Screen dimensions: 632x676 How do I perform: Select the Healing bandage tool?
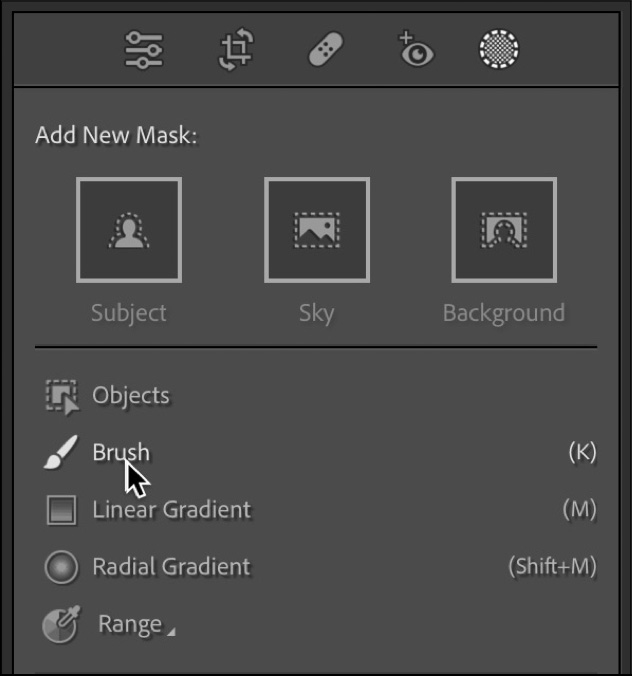click(325, 50)
